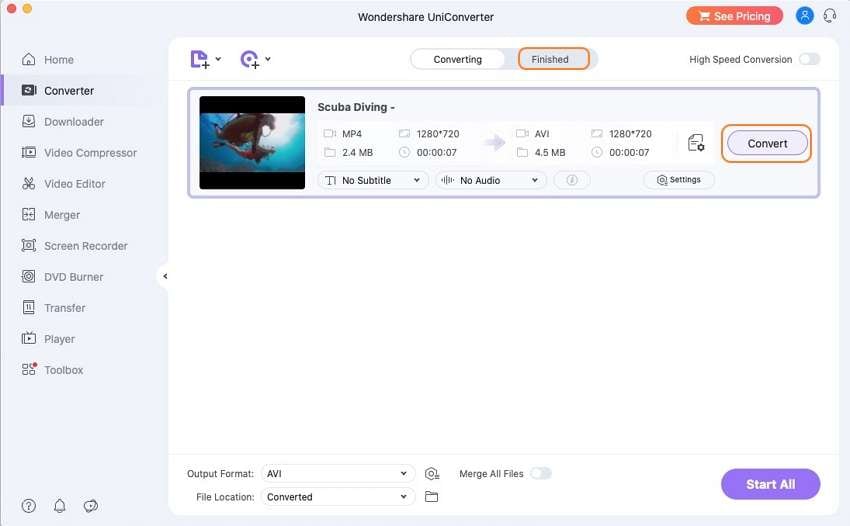The image size is (850, 526).
Task: Click the Load DVD disc icon
Action: click(249, 59)
